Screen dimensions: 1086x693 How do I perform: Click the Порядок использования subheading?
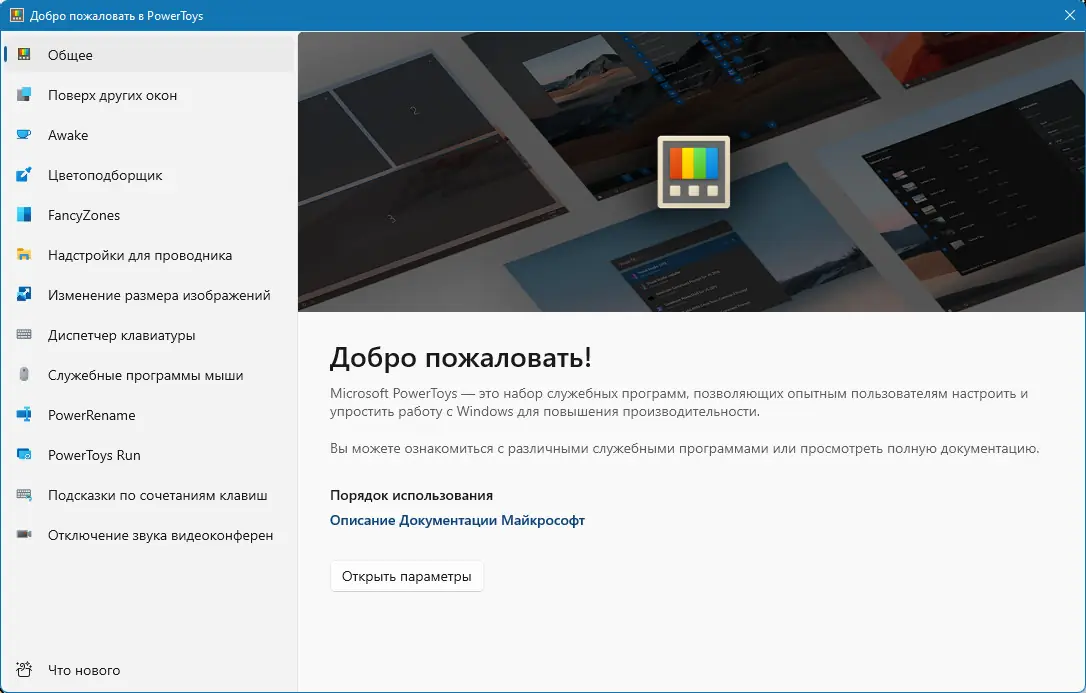click(x=411, y=495)
